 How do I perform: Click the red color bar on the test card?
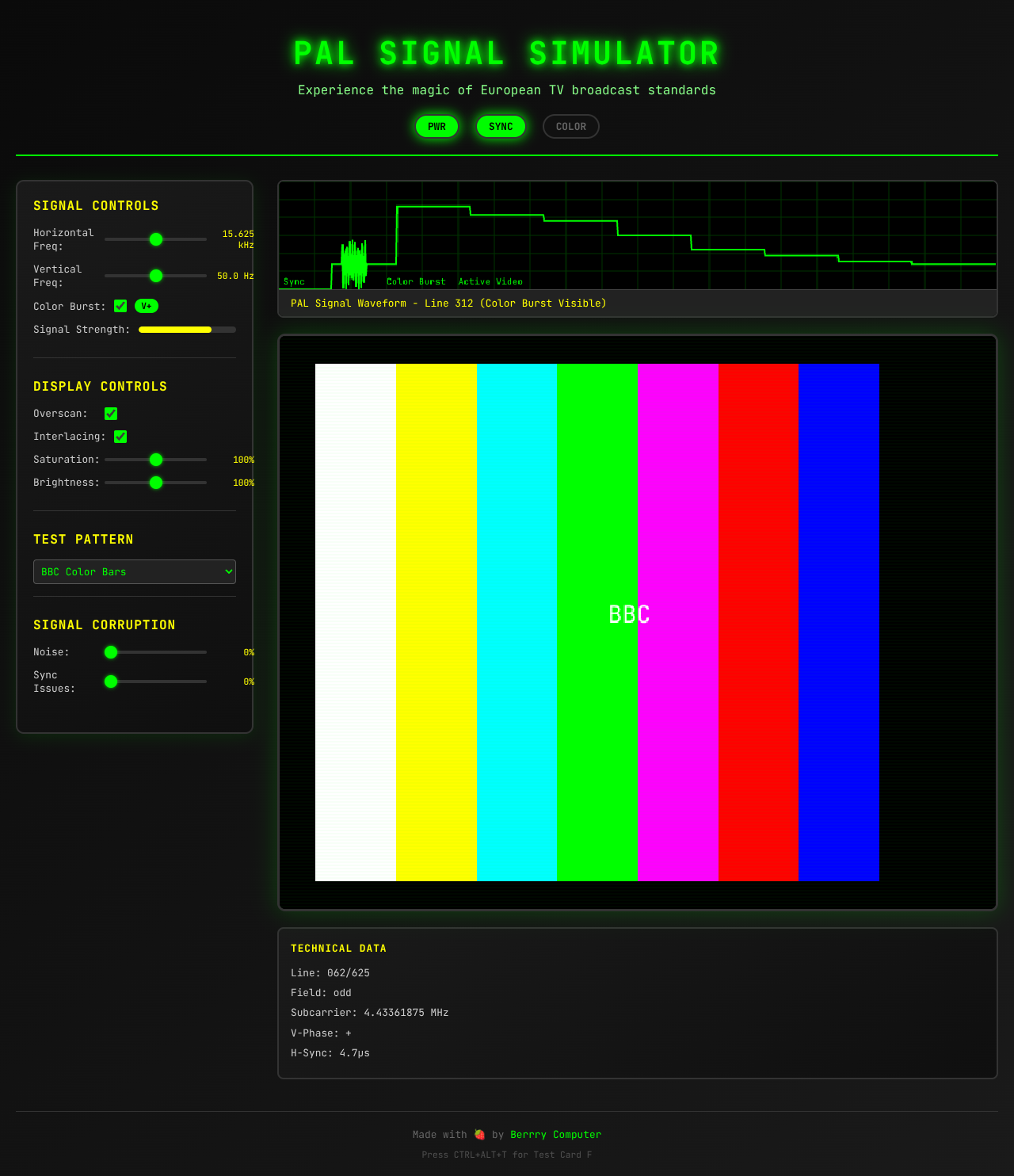point(757,622)
